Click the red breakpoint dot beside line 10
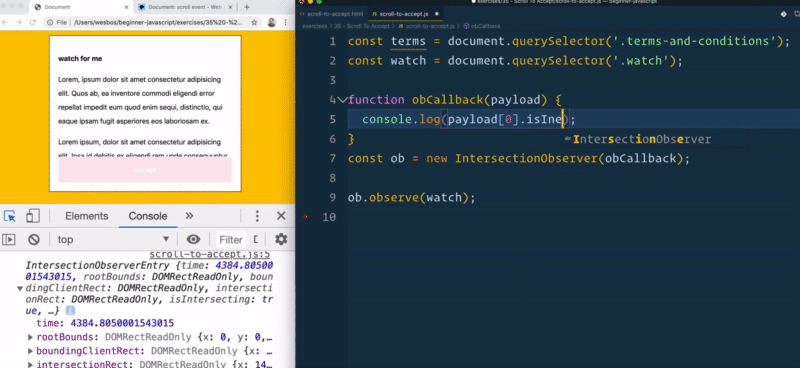The height and width of the screenshot is (368, 800). click(x=306, y=217)
